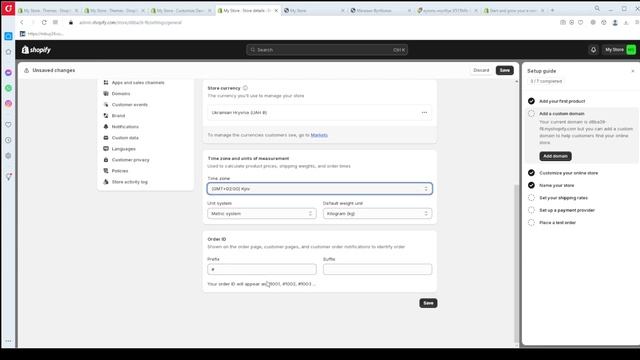
Task: Open Shopify notifications bell
Action: coord(593,50)
